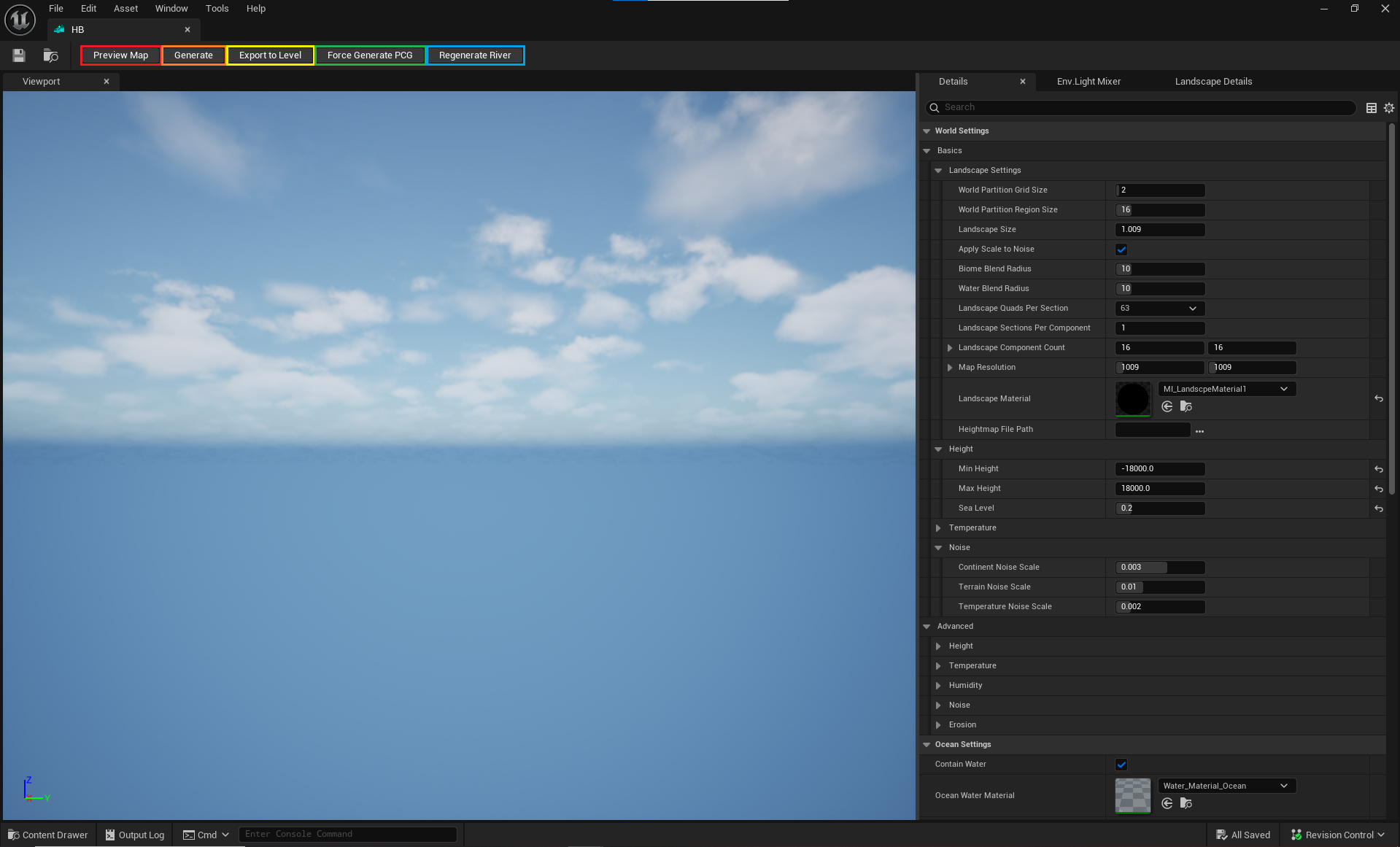Viewport: 1400px width, 847px height.
Task: Collapse the World Settings section
Action: pyautogui.click(x=927, y=131)
